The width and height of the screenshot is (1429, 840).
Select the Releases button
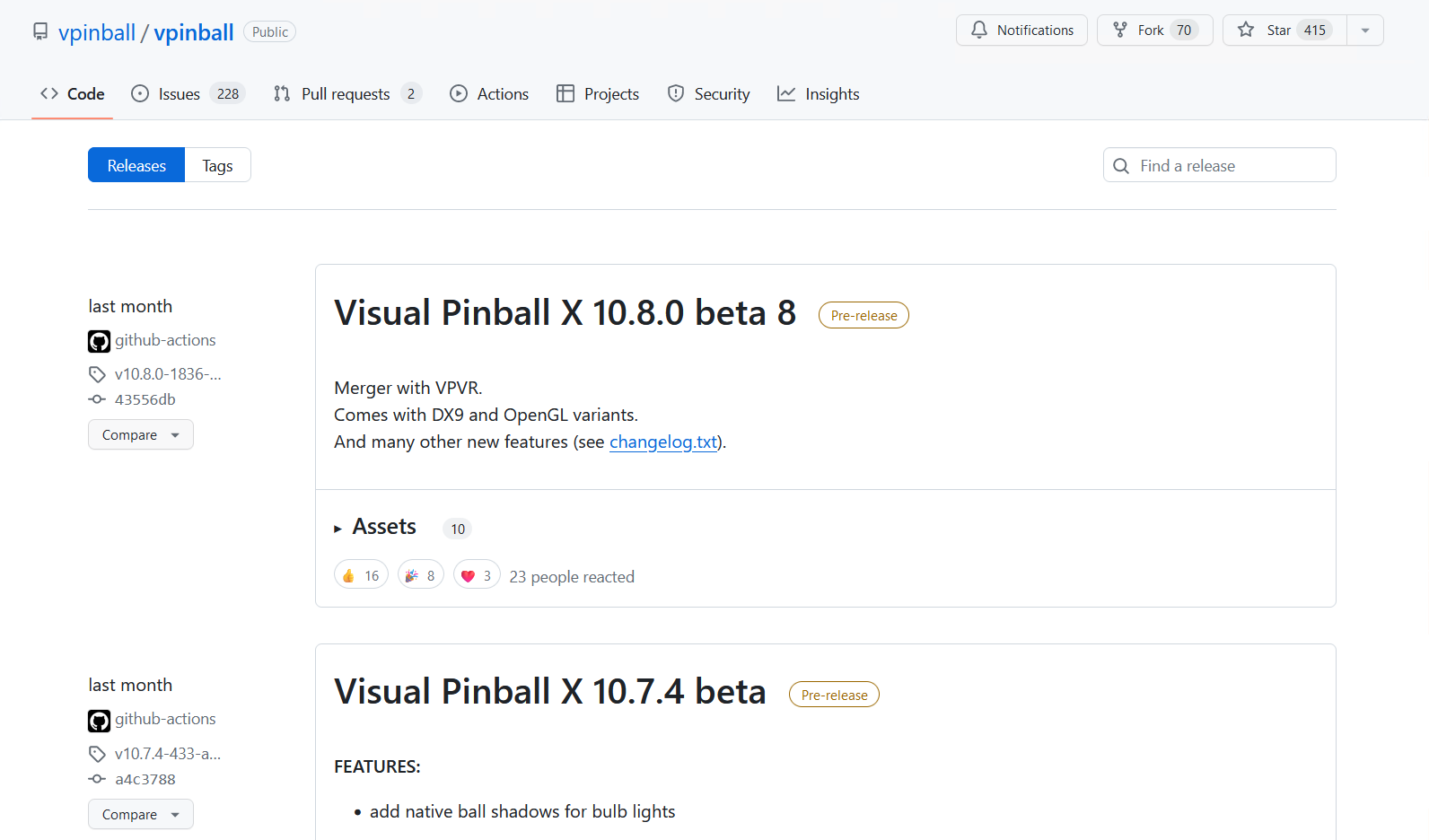[136, 165]
